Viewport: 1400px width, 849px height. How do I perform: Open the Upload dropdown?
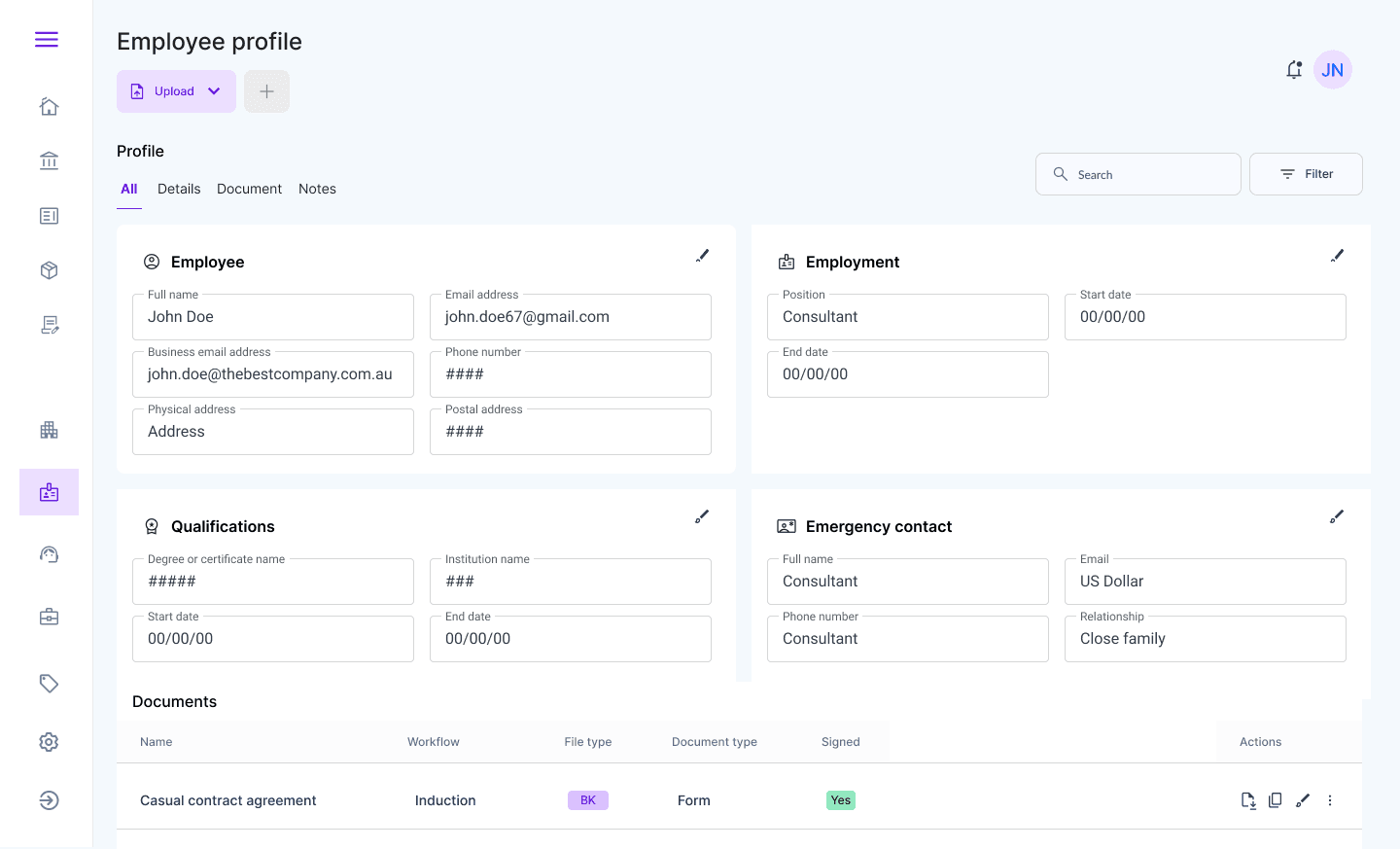176,91
